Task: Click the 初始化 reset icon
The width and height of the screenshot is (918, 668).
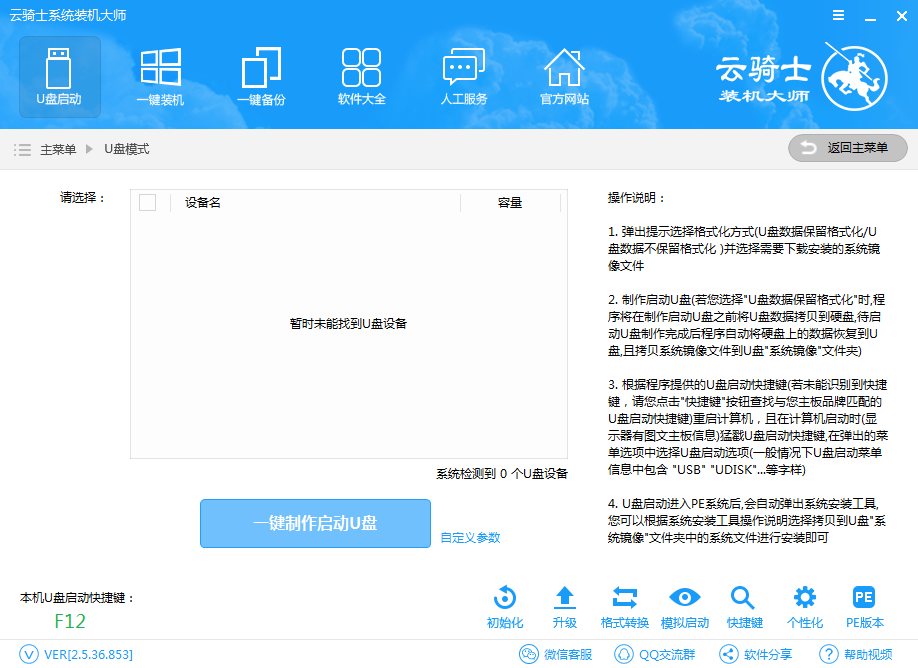Action: click(505, 598)
